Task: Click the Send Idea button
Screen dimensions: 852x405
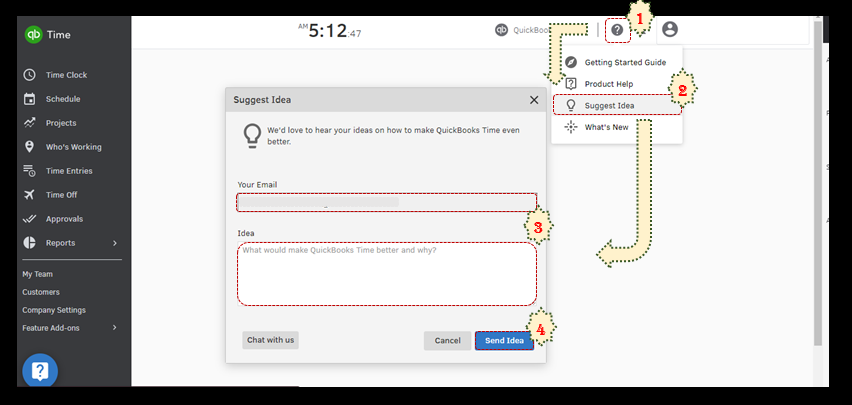Action: (504, 341)
